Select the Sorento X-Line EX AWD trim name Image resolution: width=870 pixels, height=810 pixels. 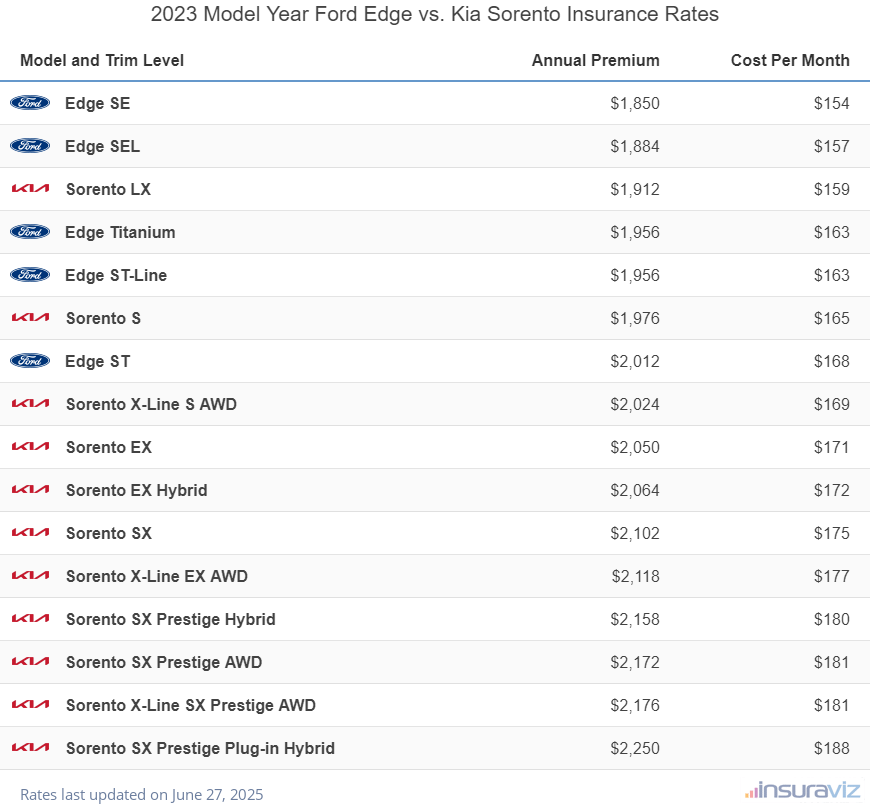point(157,576)
